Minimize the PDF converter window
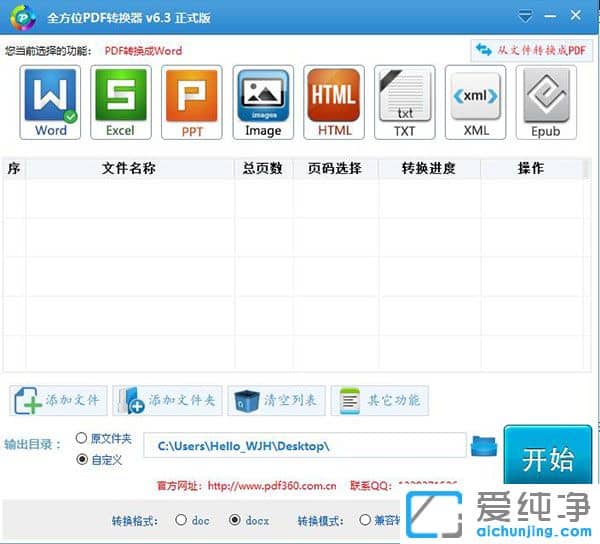Image resolution: width=600 pixels, height=544 pixels. 550,16
